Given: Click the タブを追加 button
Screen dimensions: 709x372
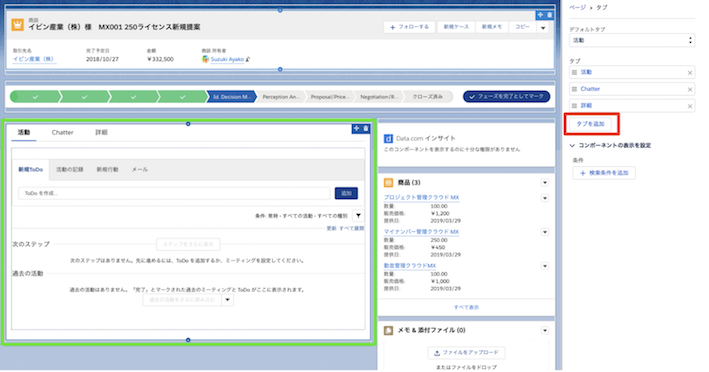Looking at the screenshot, I should [x=591, y=124].
